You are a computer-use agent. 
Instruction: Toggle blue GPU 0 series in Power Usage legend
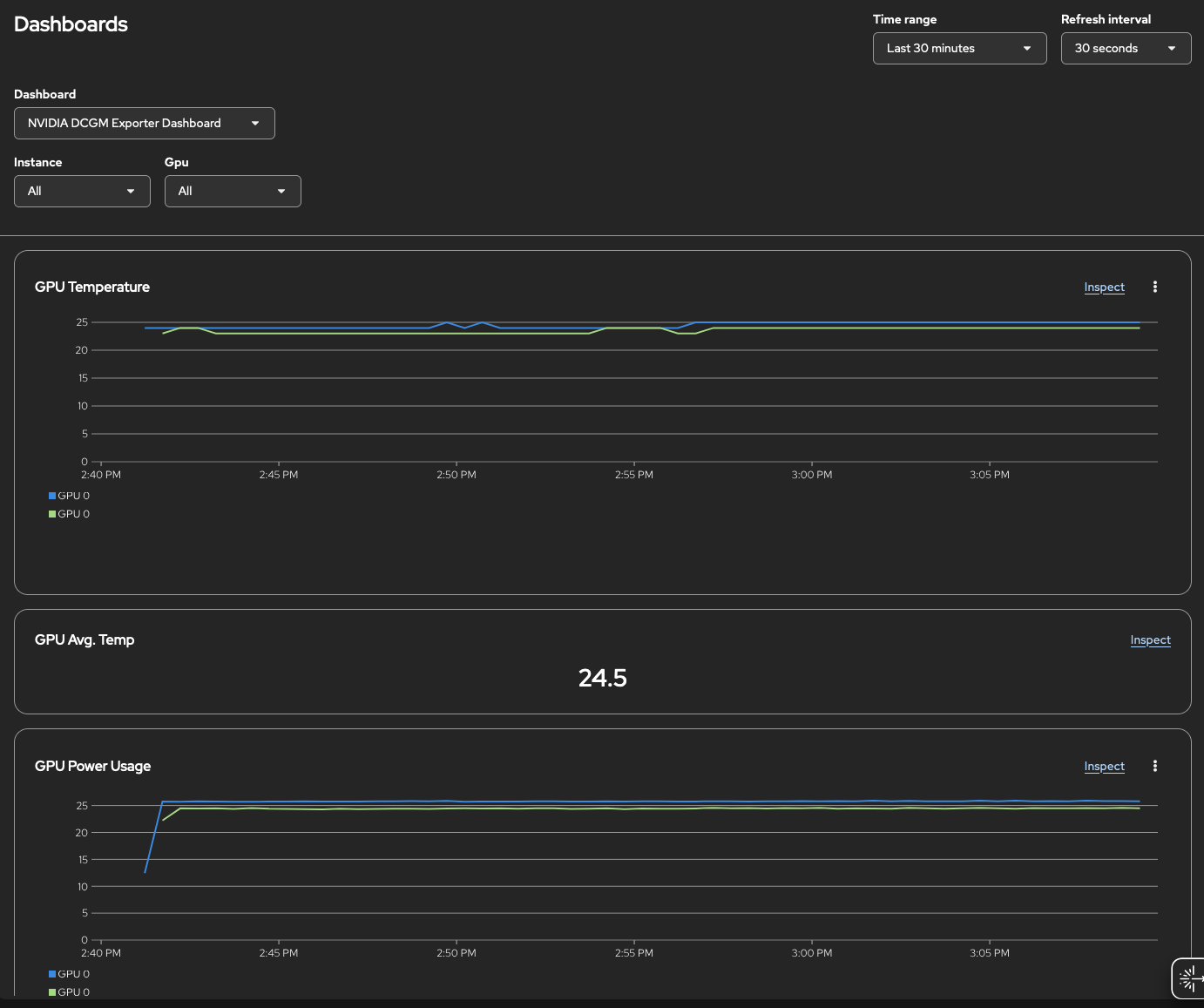[69, 974]
